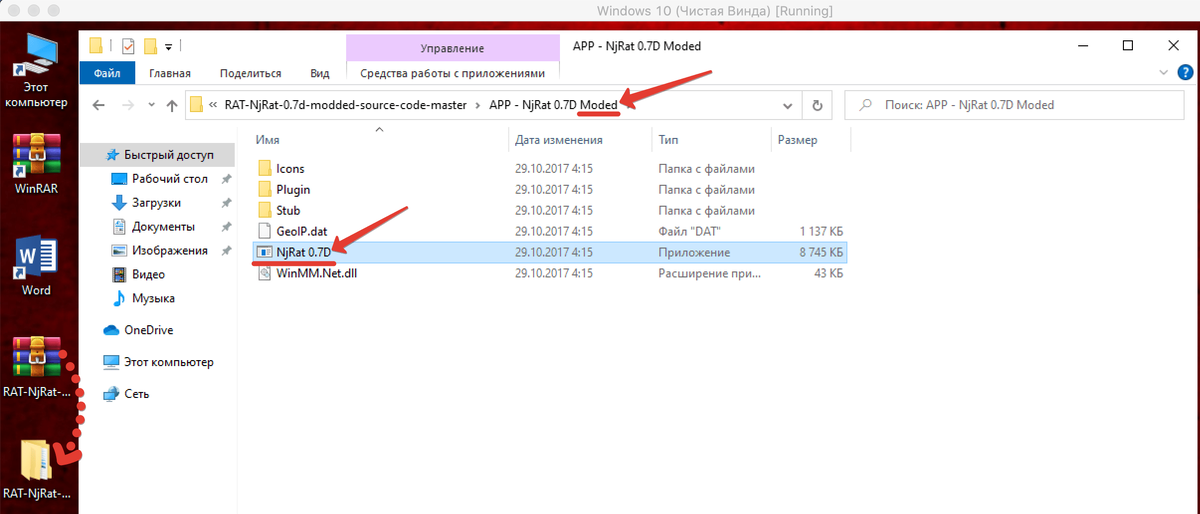Open the Файл menu tab

(x=107, y=73)
